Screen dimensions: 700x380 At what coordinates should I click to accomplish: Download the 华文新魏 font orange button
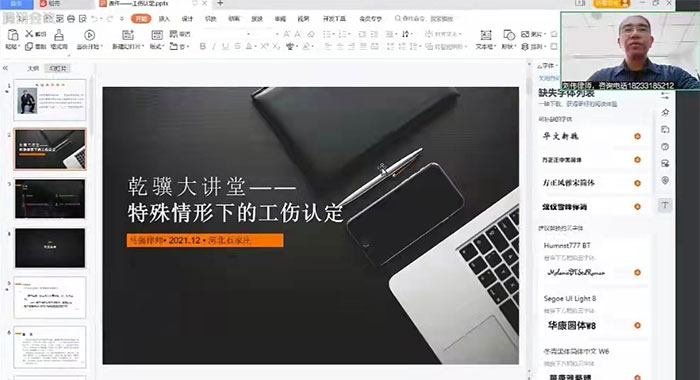[x=638, y=136]
